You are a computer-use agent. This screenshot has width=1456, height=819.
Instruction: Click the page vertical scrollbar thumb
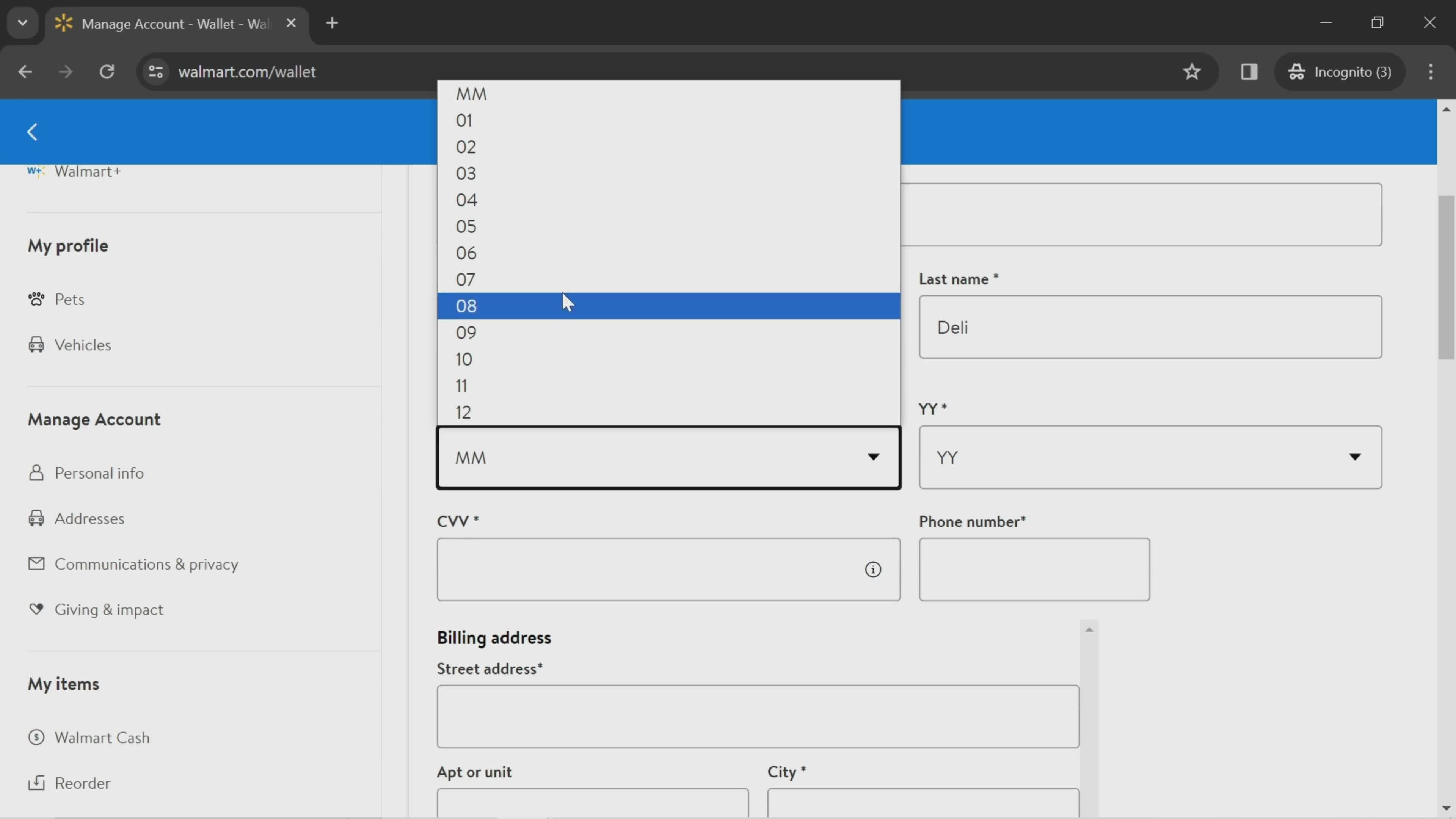(x=1446, y=277)
